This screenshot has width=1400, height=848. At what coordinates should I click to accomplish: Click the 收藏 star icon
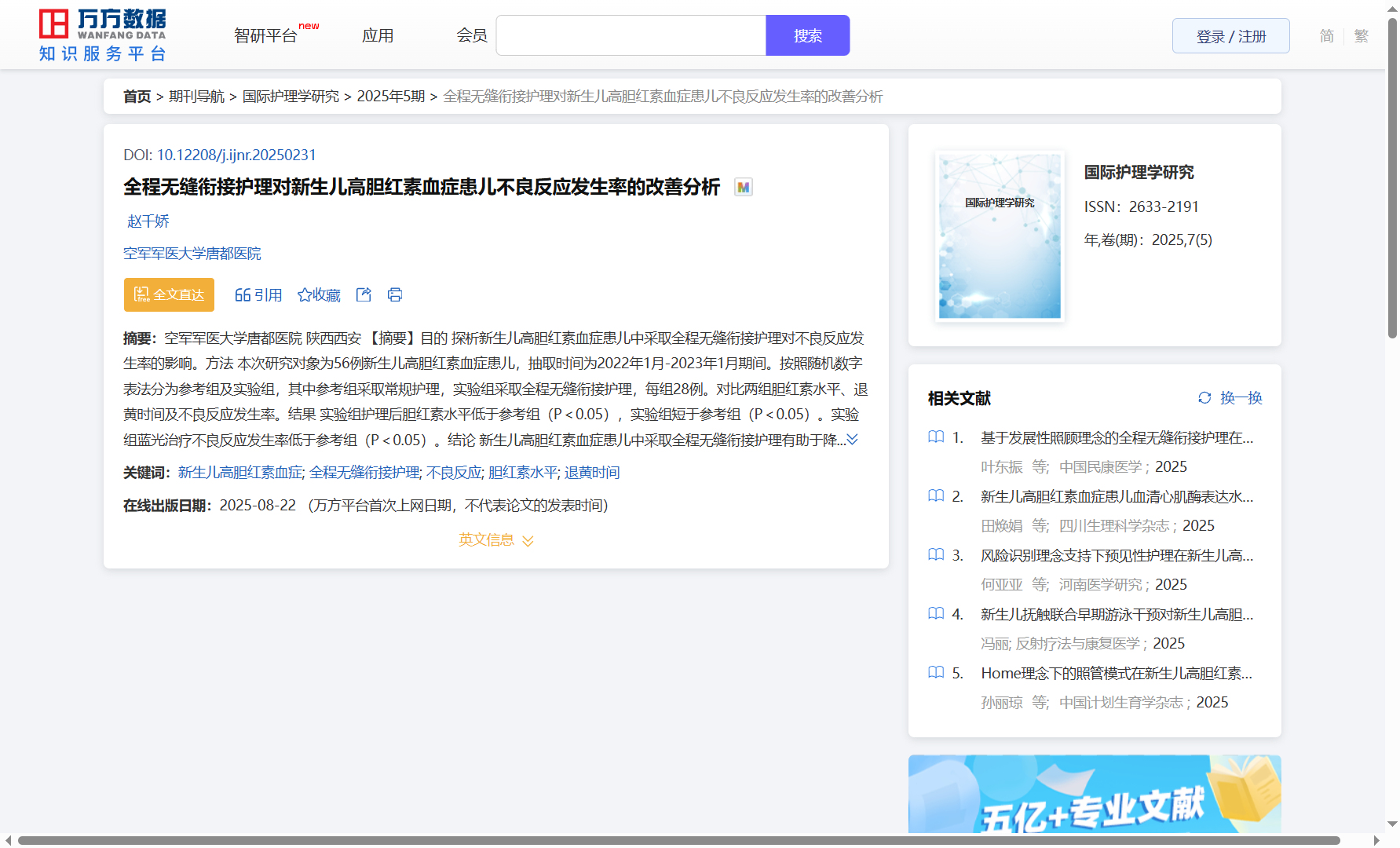(x=305, y=295)
